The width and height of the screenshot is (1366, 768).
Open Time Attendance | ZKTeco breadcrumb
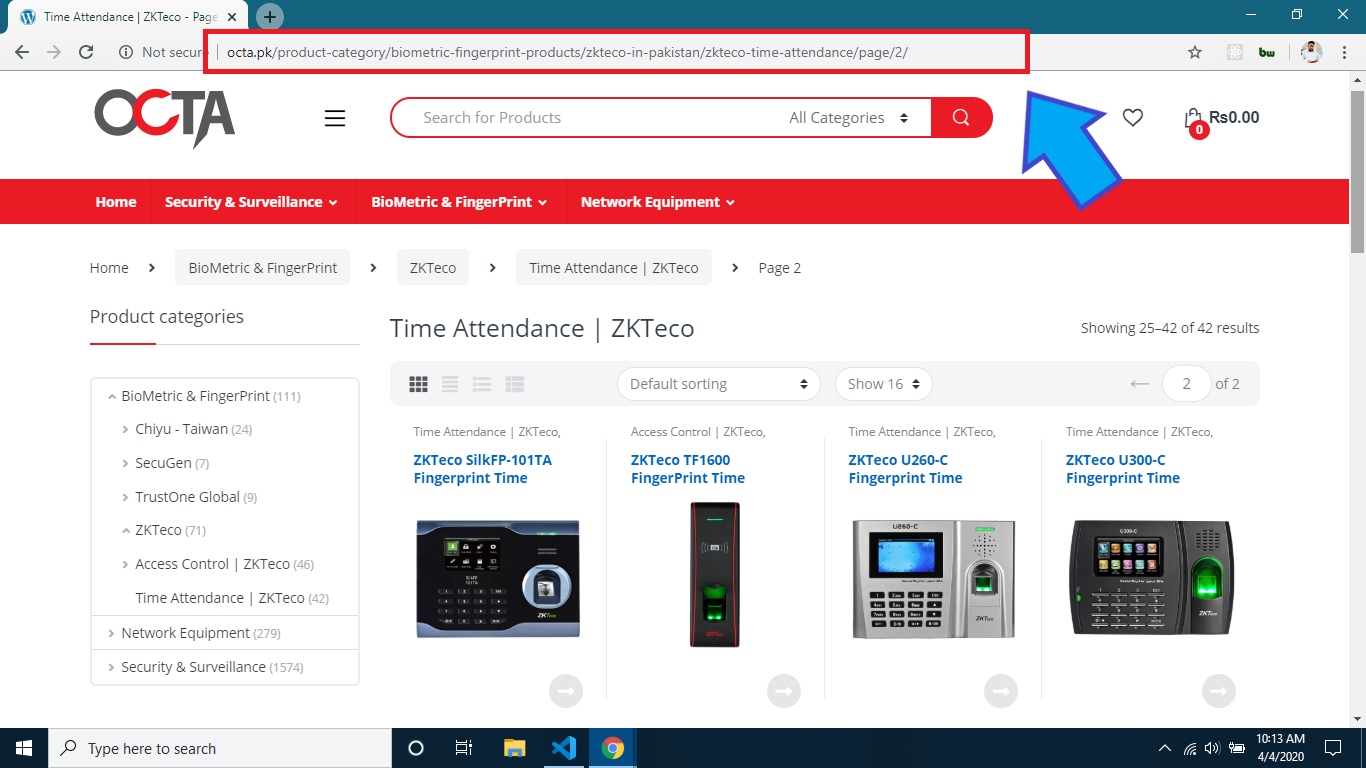point(614,268)
